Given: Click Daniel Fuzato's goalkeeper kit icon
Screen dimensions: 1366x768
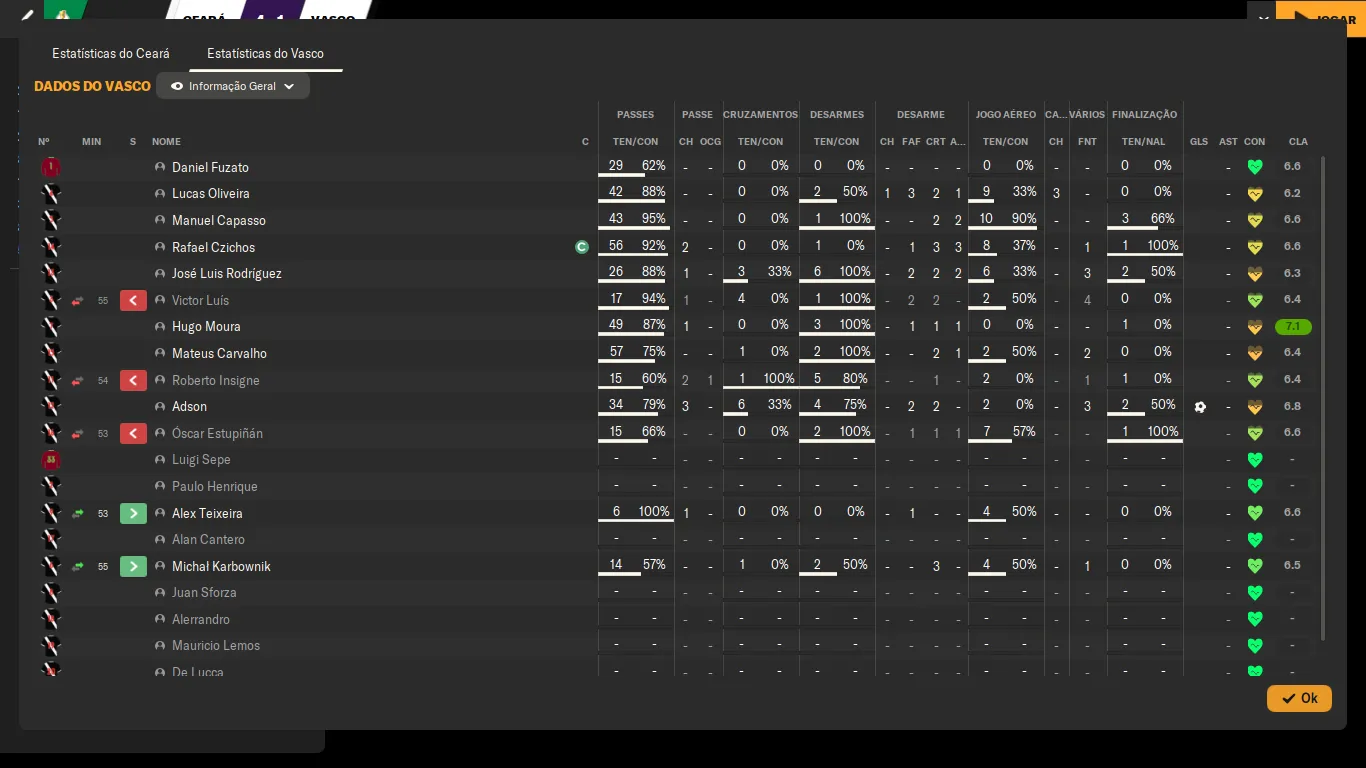Looking at the screenshot, I should [x=51, y=167].
